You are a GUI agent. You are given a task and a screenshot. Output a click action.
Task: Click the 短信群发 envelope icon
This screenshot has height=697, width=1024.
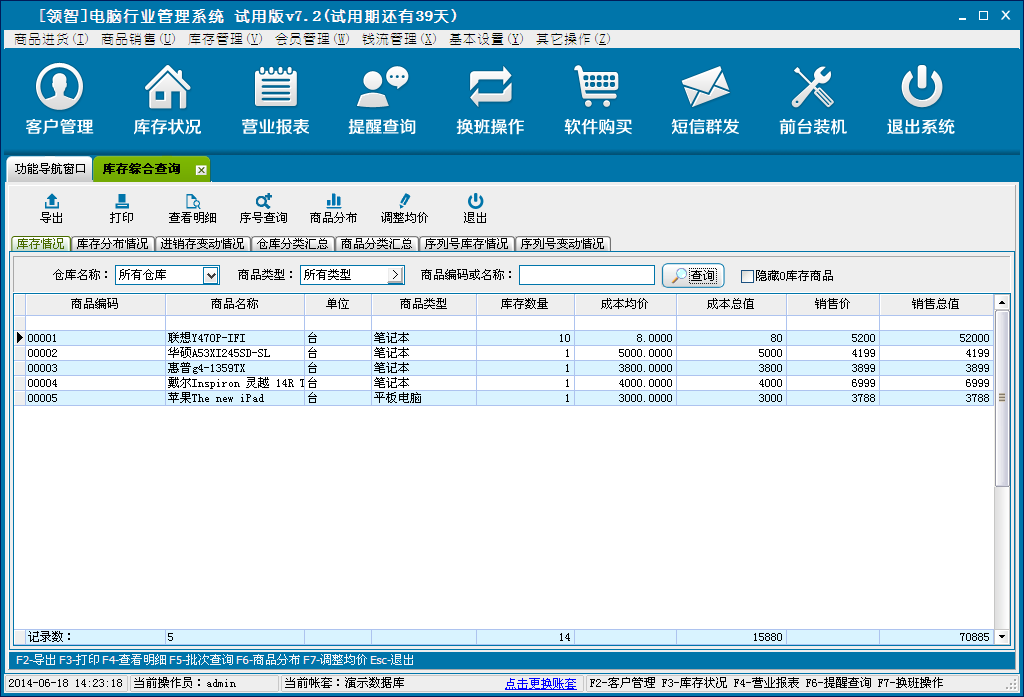click(x=705, y=88)
